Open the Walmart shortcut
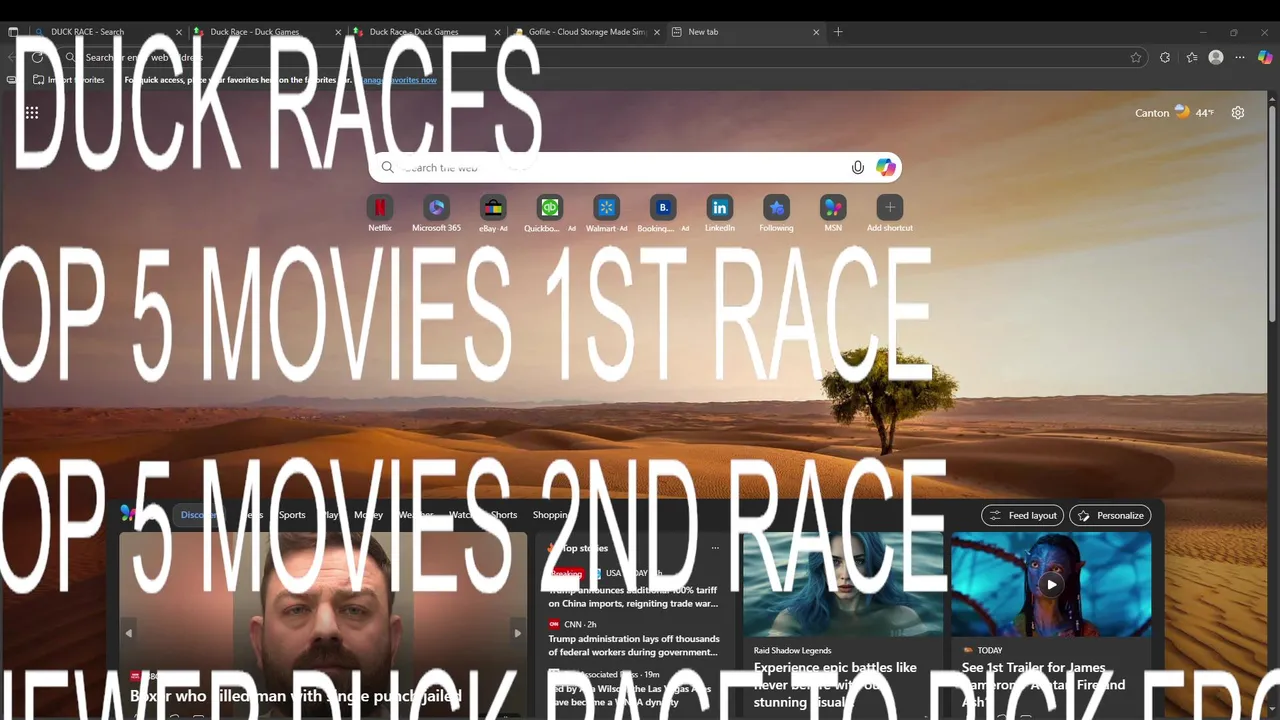The width and height of the screenshot is (1280, 720). click(x=606, y=213)
